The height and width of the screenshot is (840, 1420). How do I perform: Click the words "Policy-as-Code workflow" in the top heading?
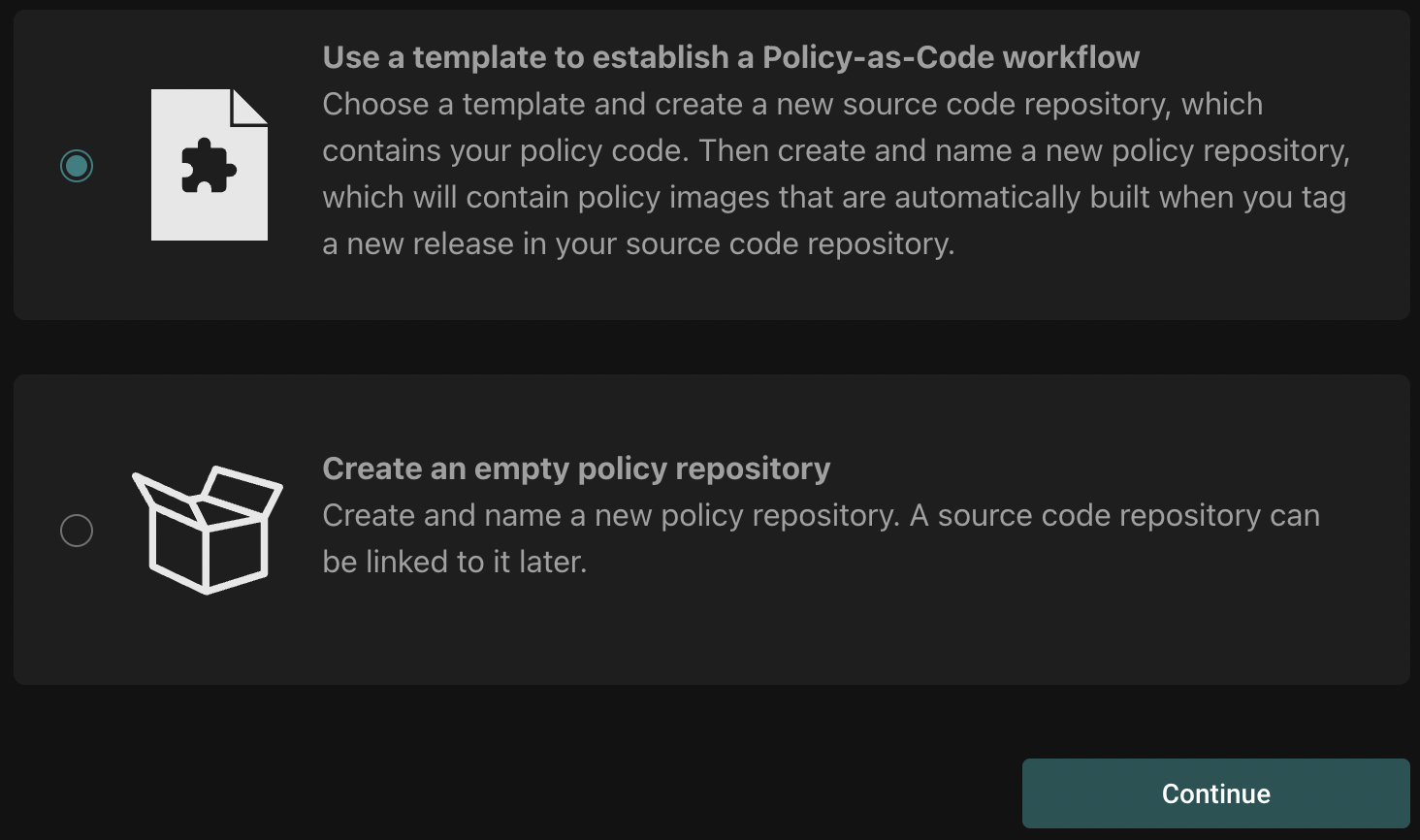pyautogui.click(x=951, y=57)
